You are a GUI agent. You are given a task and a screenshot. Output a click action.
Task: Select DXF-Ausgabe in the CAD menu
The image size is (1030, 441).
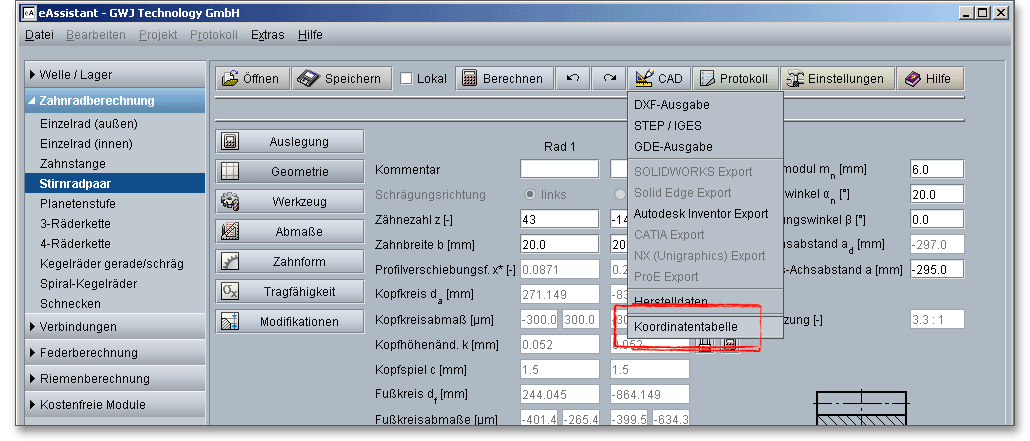tap(672, 105)
